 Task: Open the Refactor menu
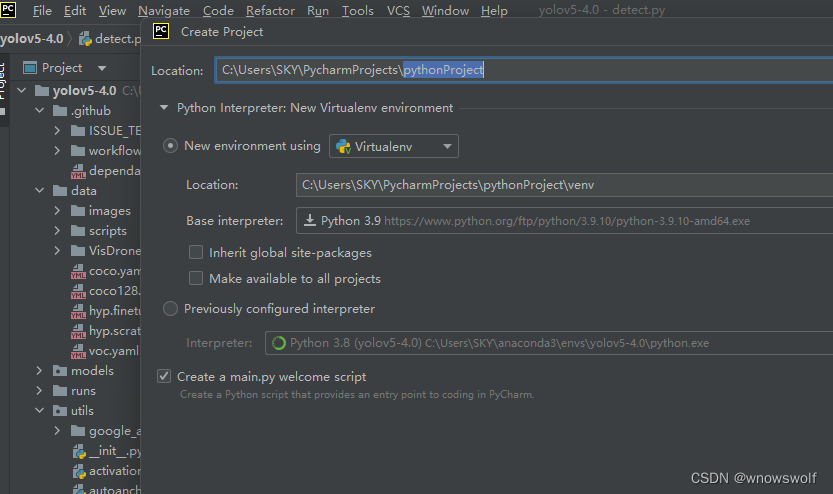click(270, 11)
